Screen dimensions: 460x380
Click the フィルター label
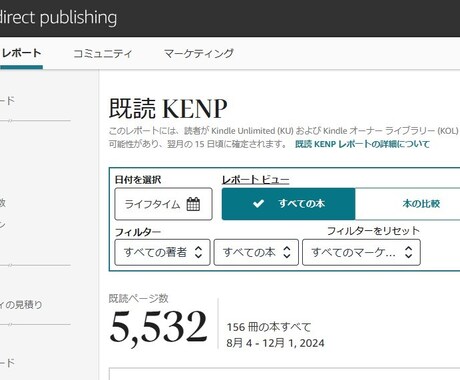[138, 232]
